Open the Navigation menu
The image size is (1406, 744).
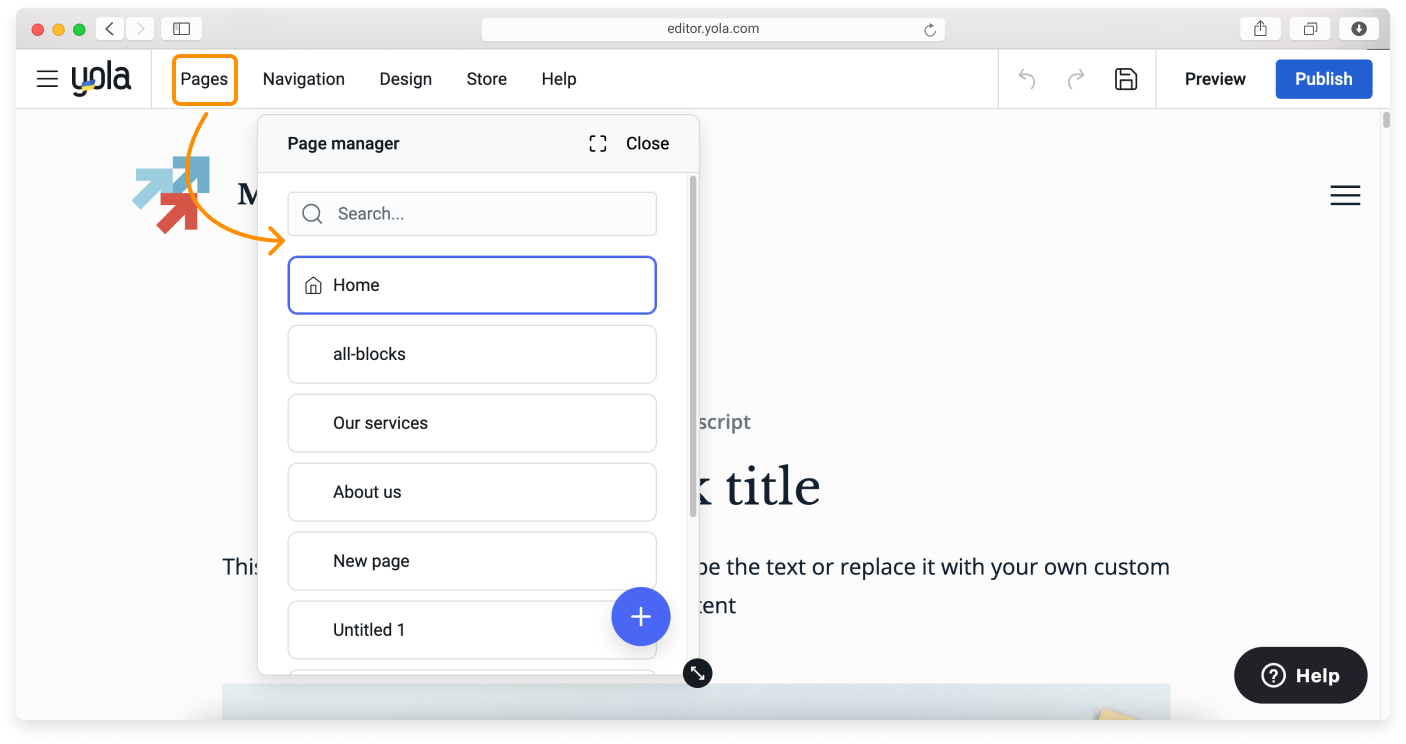tap(303, 79)
